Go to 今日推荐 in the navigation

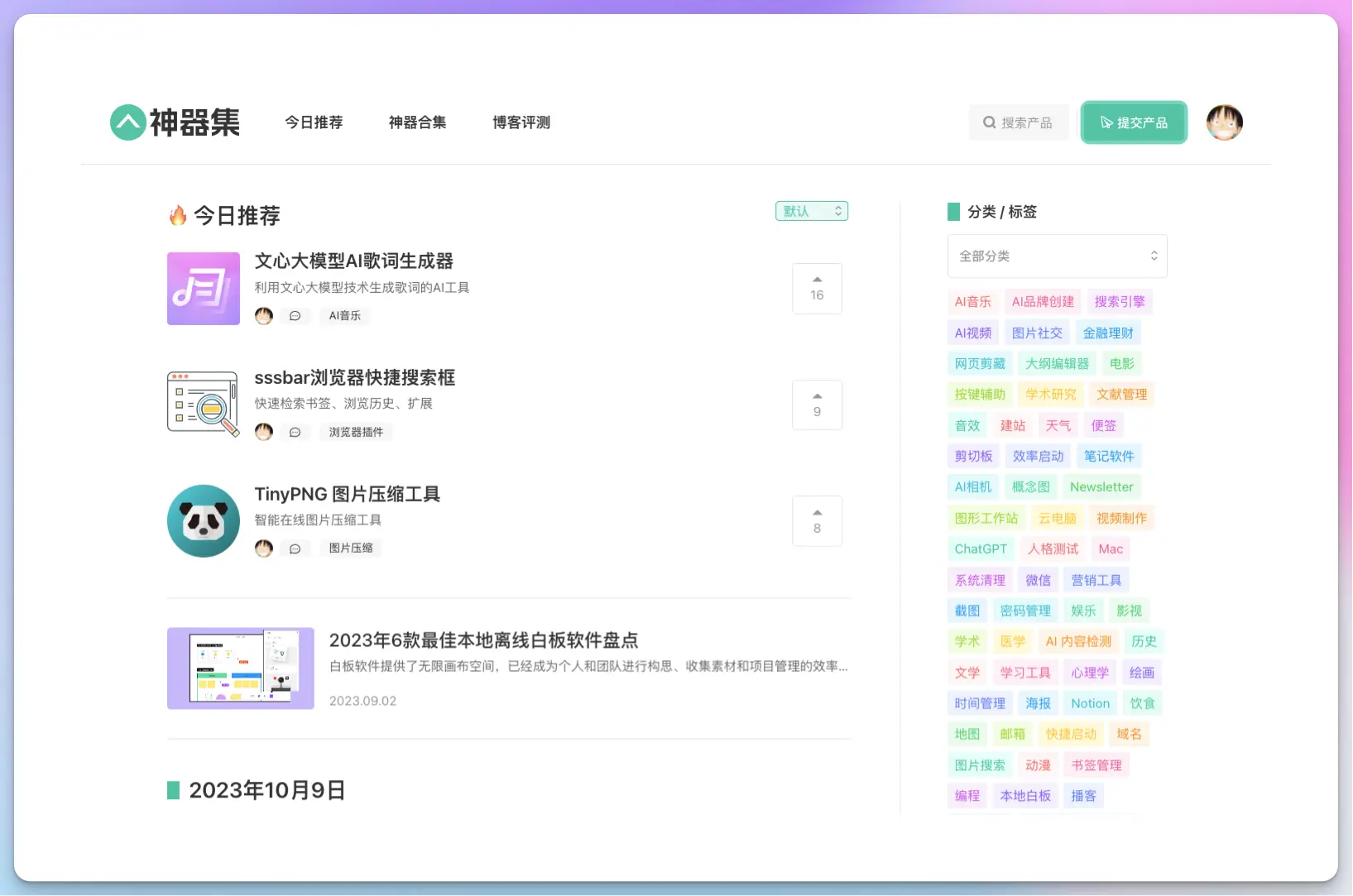(314, 122)
